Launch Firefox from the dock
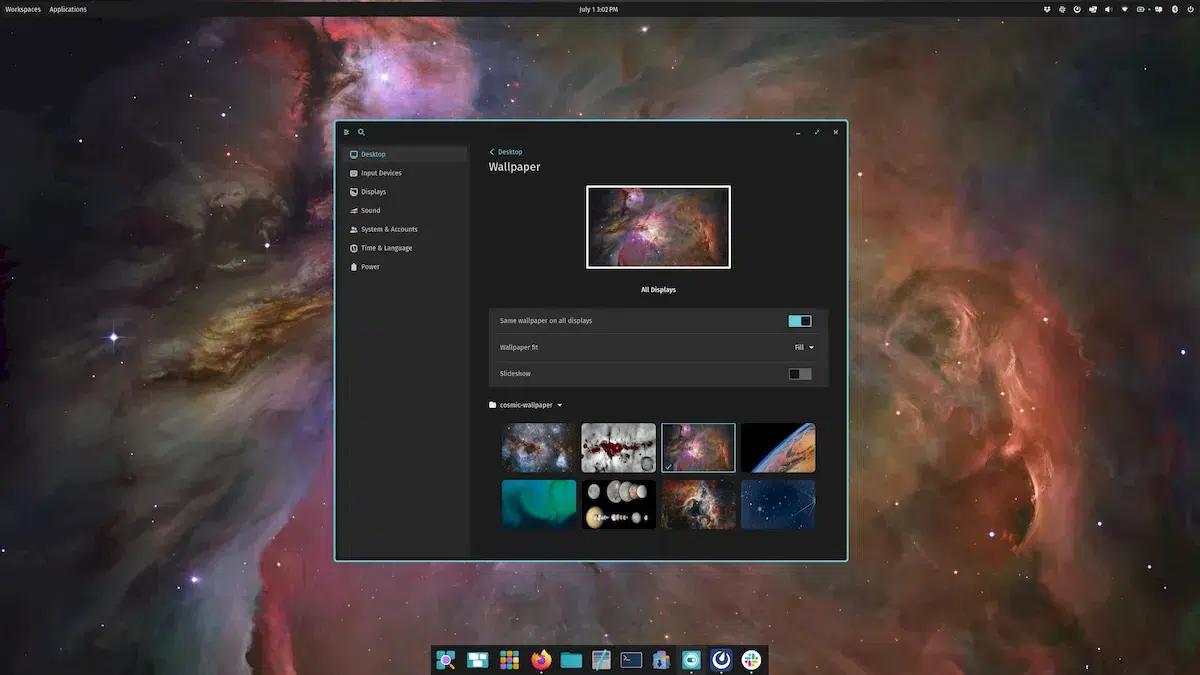1200x675 pixels. click(541, 660)
